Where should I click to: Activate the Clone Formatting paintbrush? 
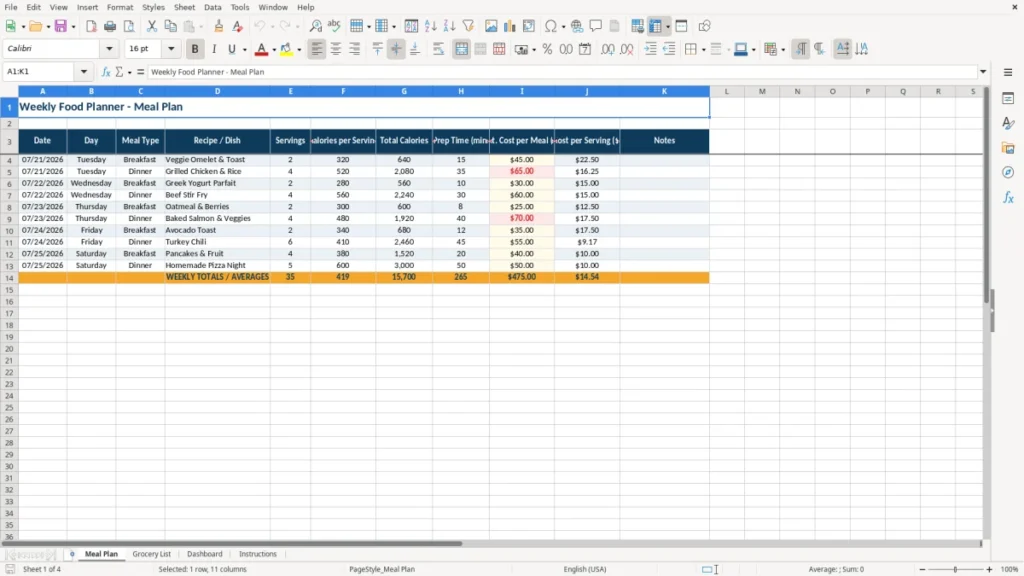tap(219, 26)
